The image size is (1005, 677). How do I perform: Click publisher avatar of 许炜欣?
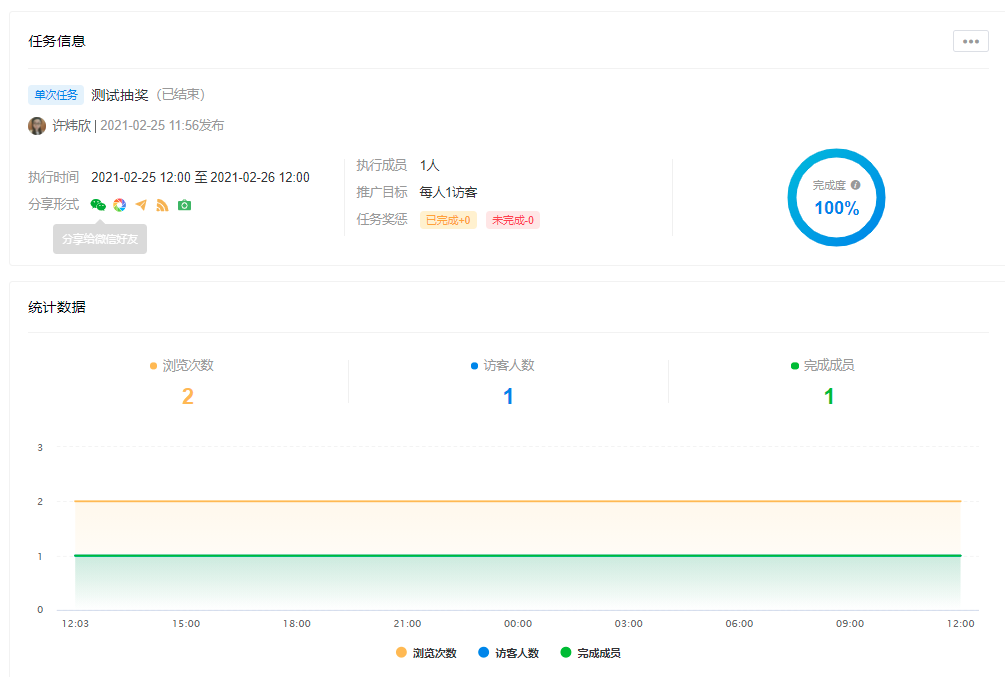pos(37,126)
